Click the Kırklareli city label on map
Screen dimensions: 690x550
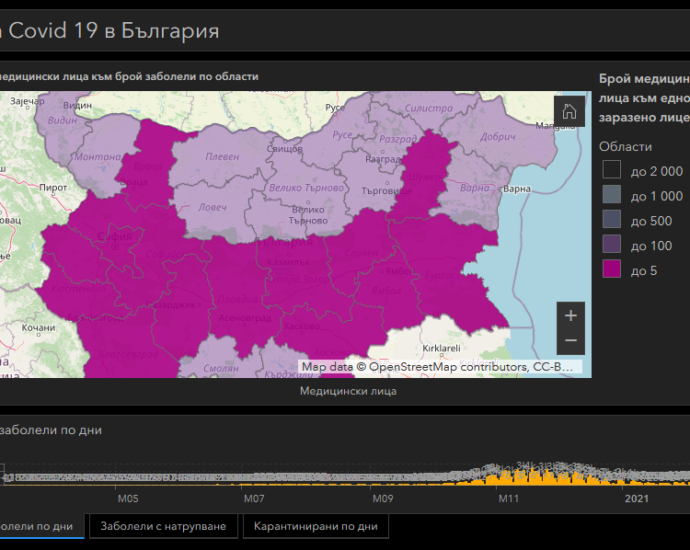441,348
